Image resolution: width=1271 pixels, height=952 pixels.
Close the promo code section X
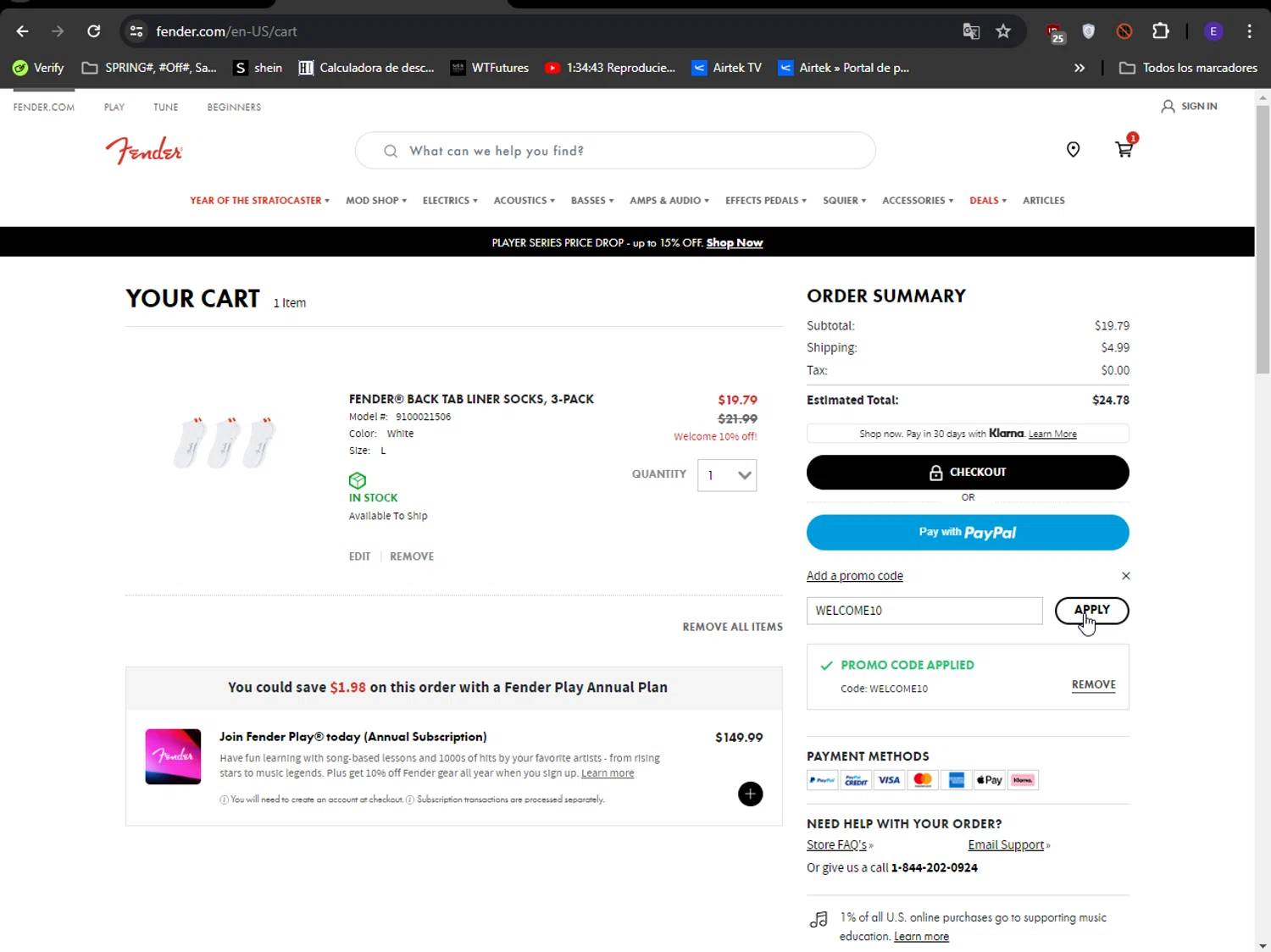[1125, 576]
